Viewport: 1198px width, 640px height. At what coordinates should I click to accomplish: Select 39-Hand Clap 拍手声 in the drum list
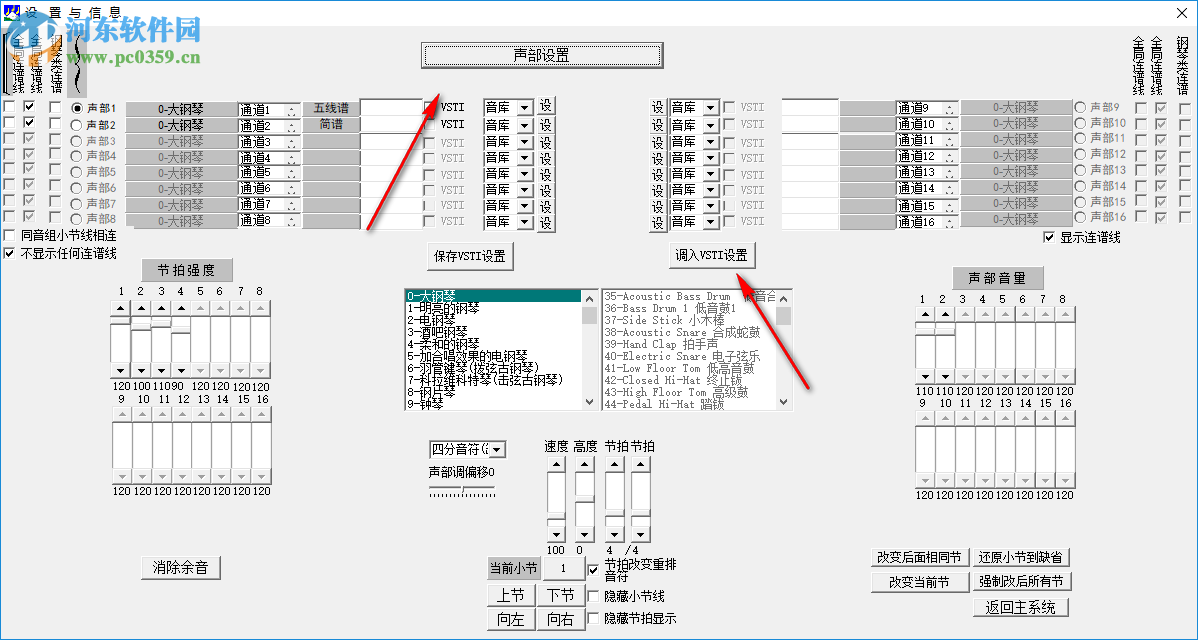pyautogui.click(x=690, y=344)
